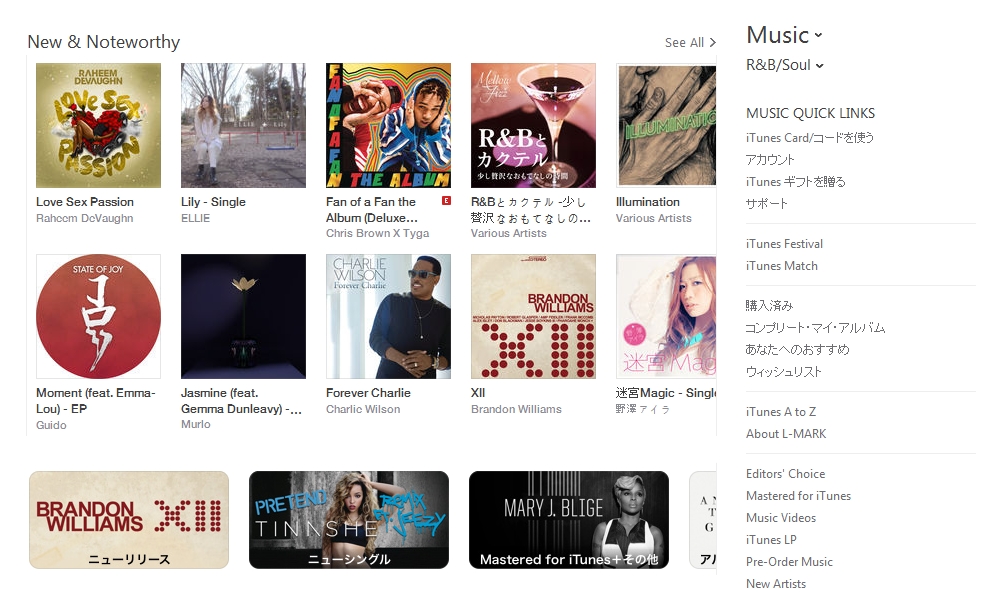Open the State of Joy Moment EP cover
This screenshot has height=595, width=998.
tap(98, 316)
